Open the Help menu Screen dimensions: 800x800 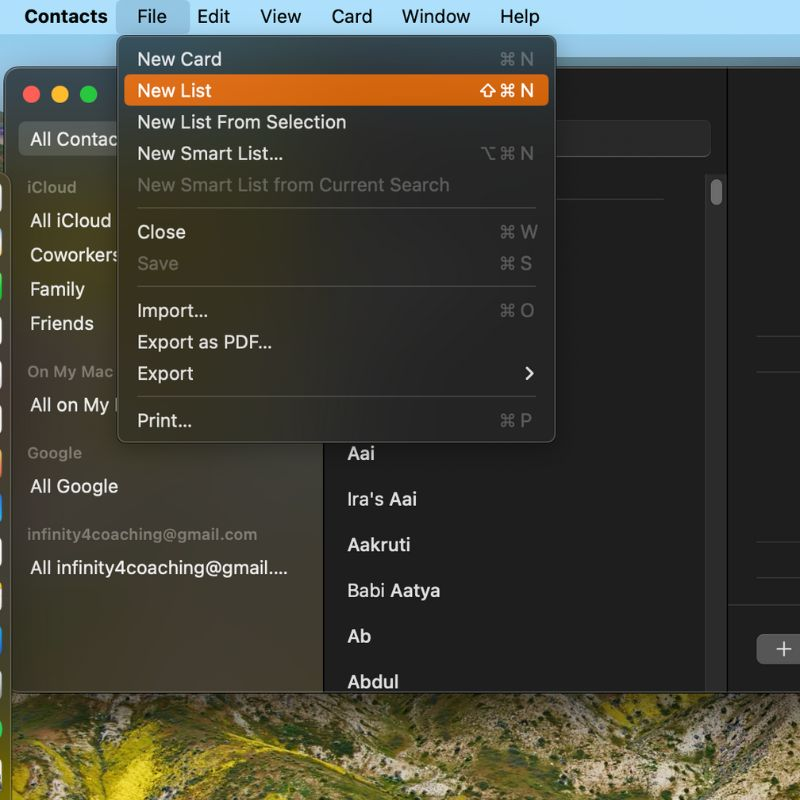click(519, 16)
